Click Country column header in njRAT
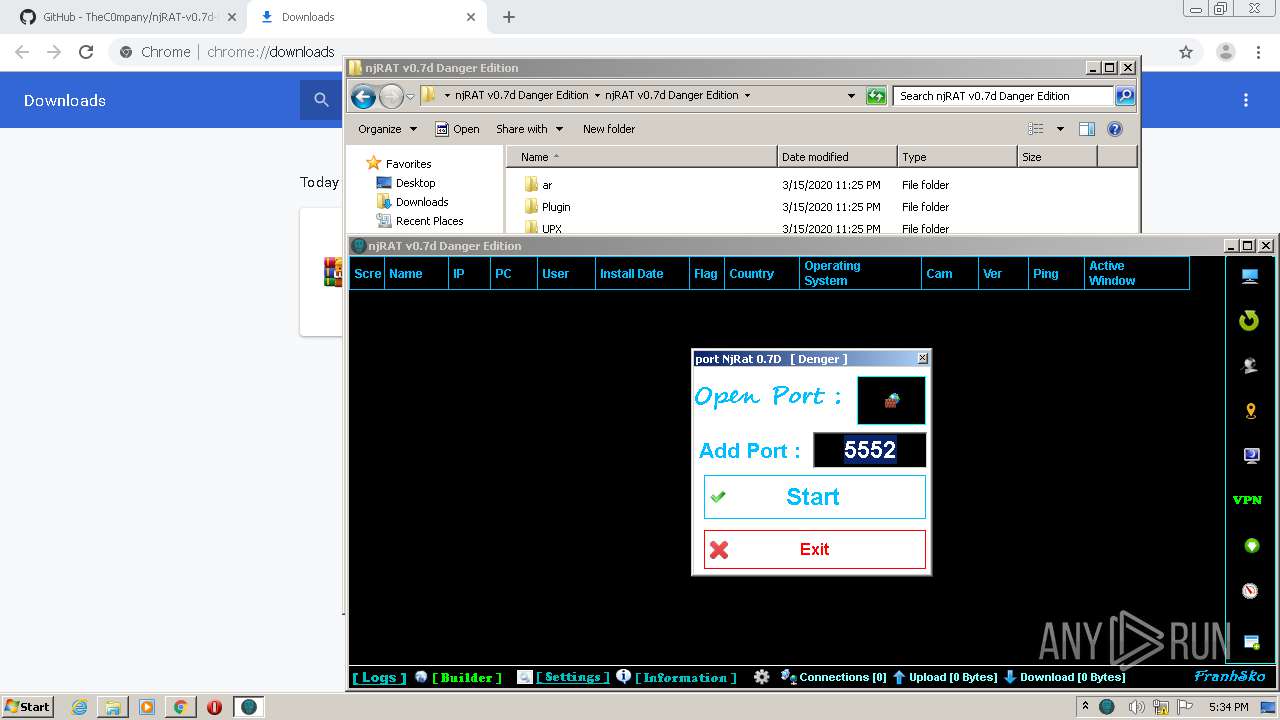This screenshot has width=1280, height=720. click(762, 273)
